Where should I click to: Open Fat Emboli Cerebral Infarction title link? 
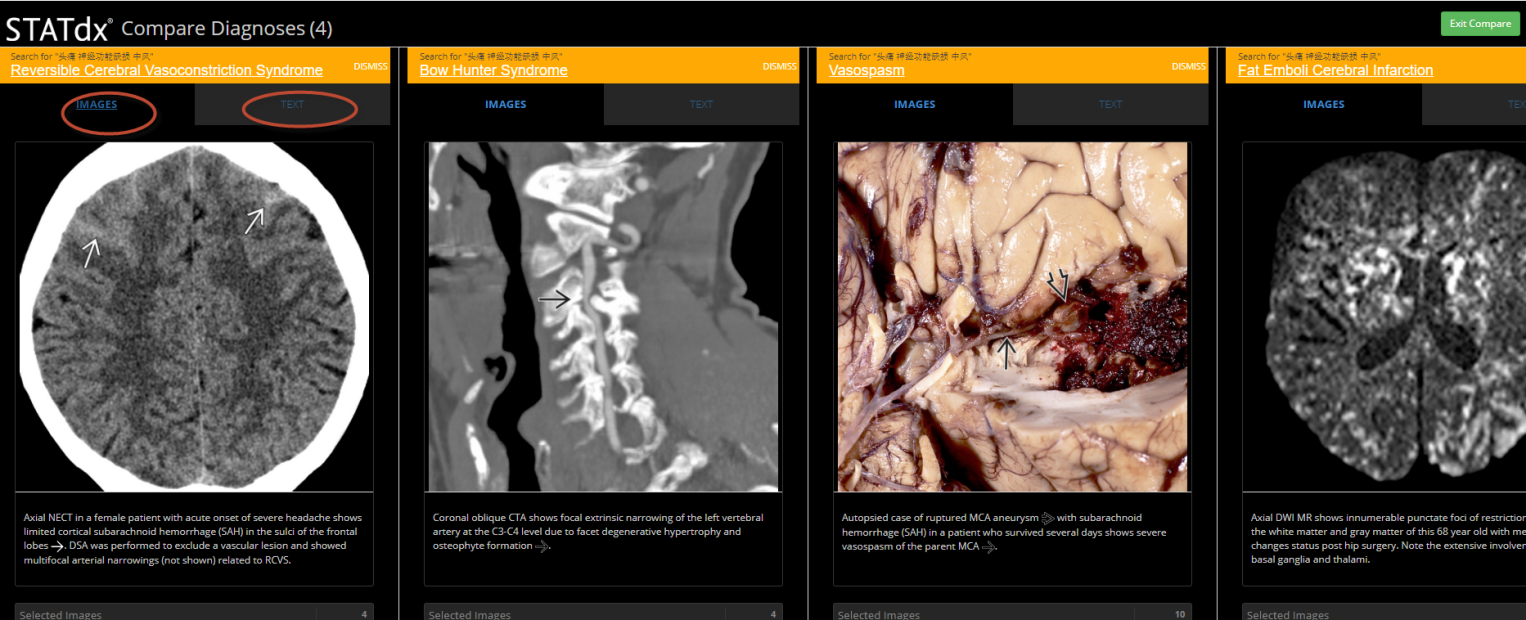1335,71
